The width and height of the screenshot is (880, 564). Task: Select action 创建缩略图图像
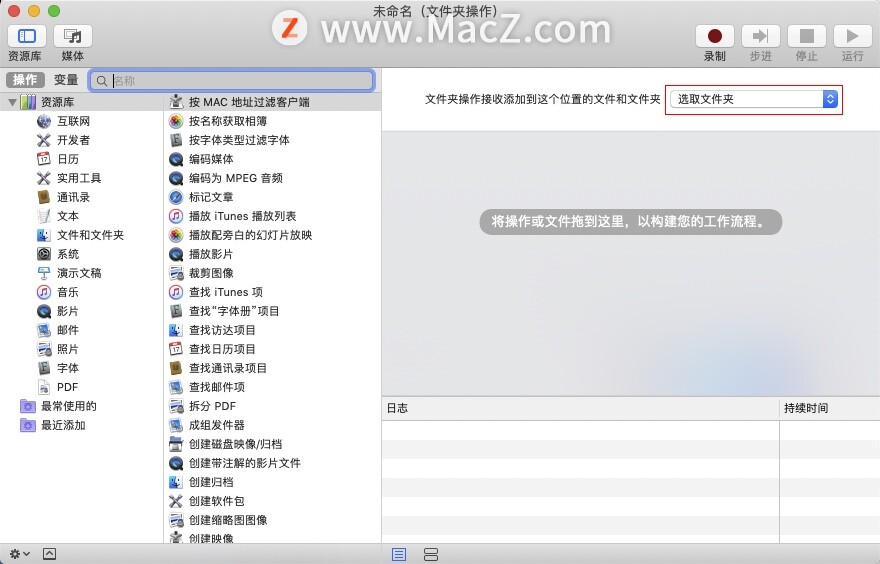[x=274, y=520]
